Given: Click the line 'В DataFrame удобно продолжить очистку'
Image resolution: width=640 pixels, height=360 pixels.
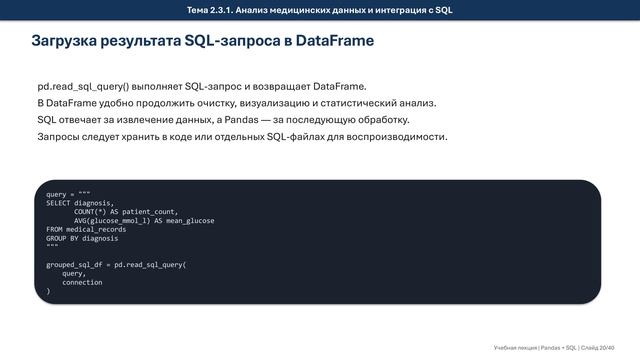Looking at the screenshot, I should (237, 103).
